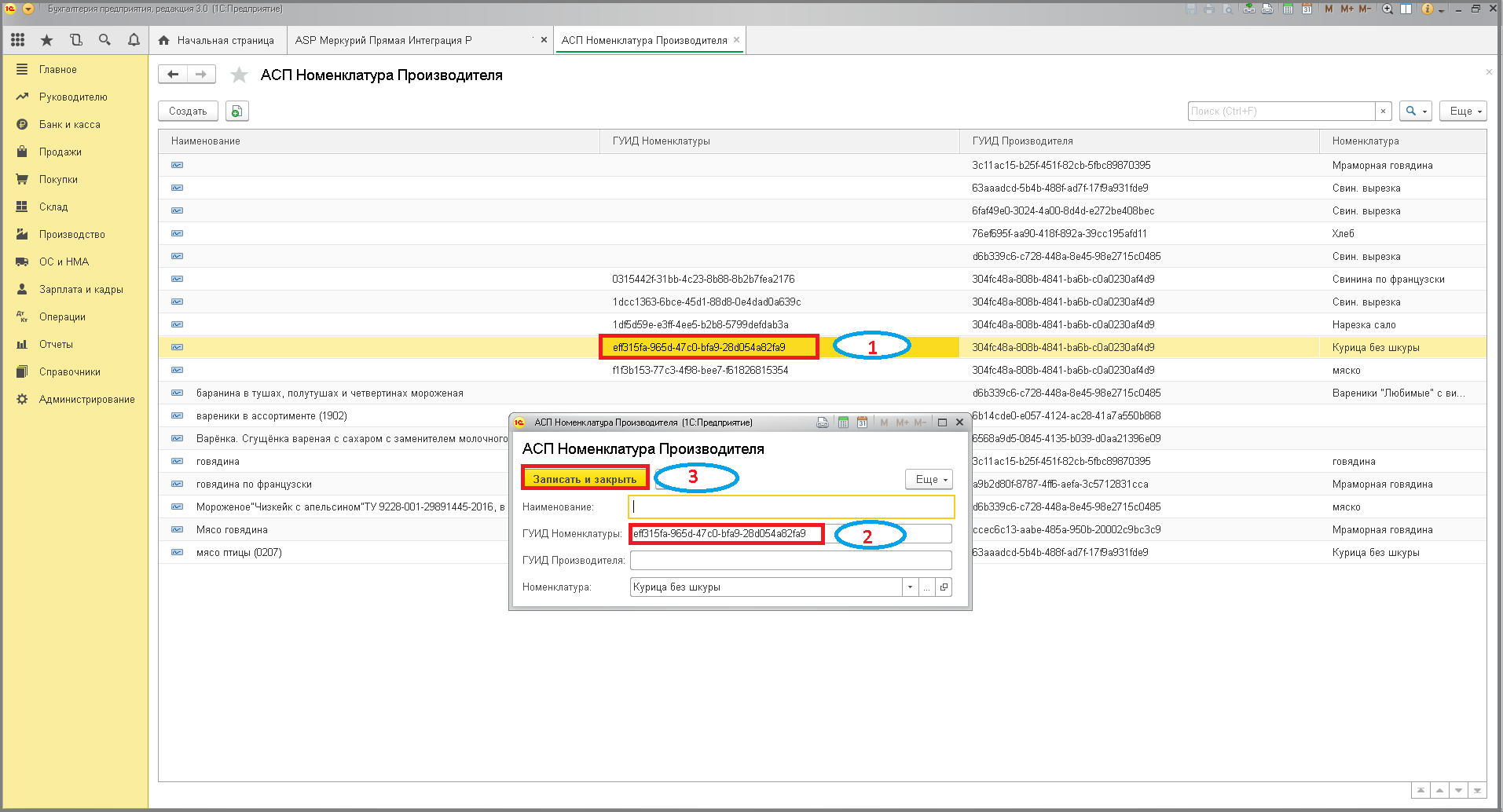
Task: Open Еще dropdown in the dialog
Action: [930, 479]
